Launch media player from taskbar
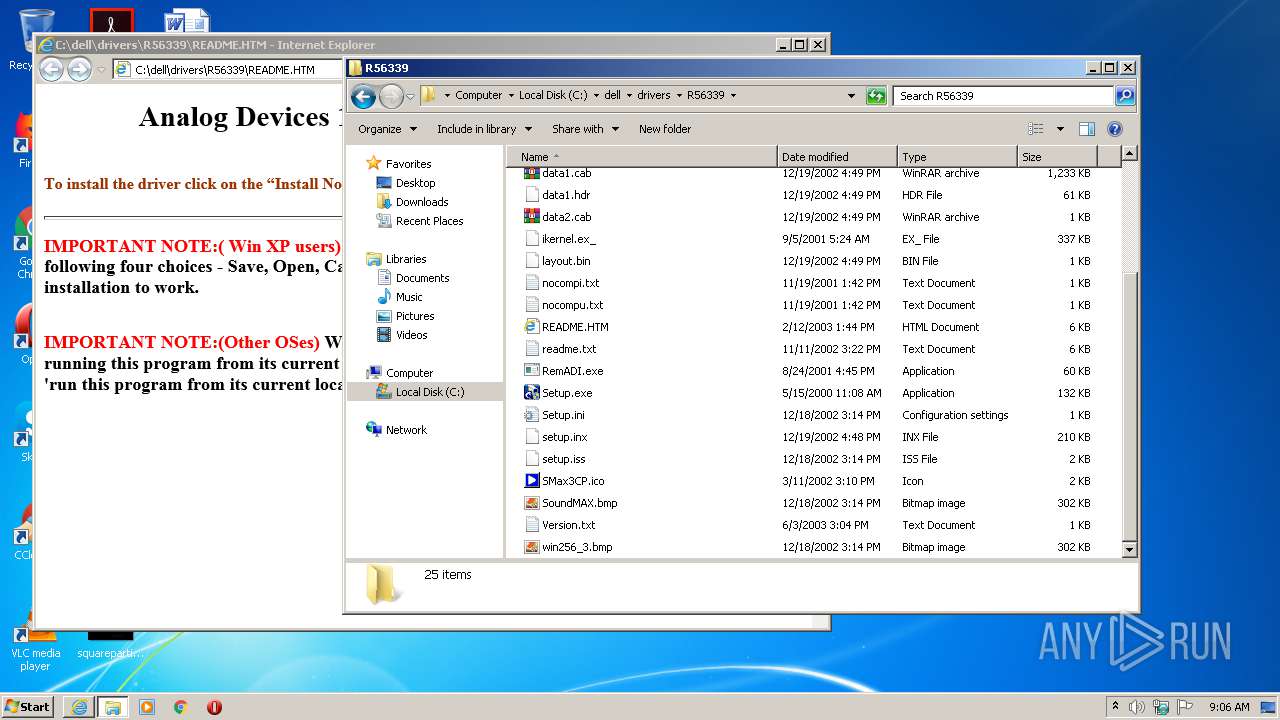This screenshot has height=720, width=1280. pos(147,707)
